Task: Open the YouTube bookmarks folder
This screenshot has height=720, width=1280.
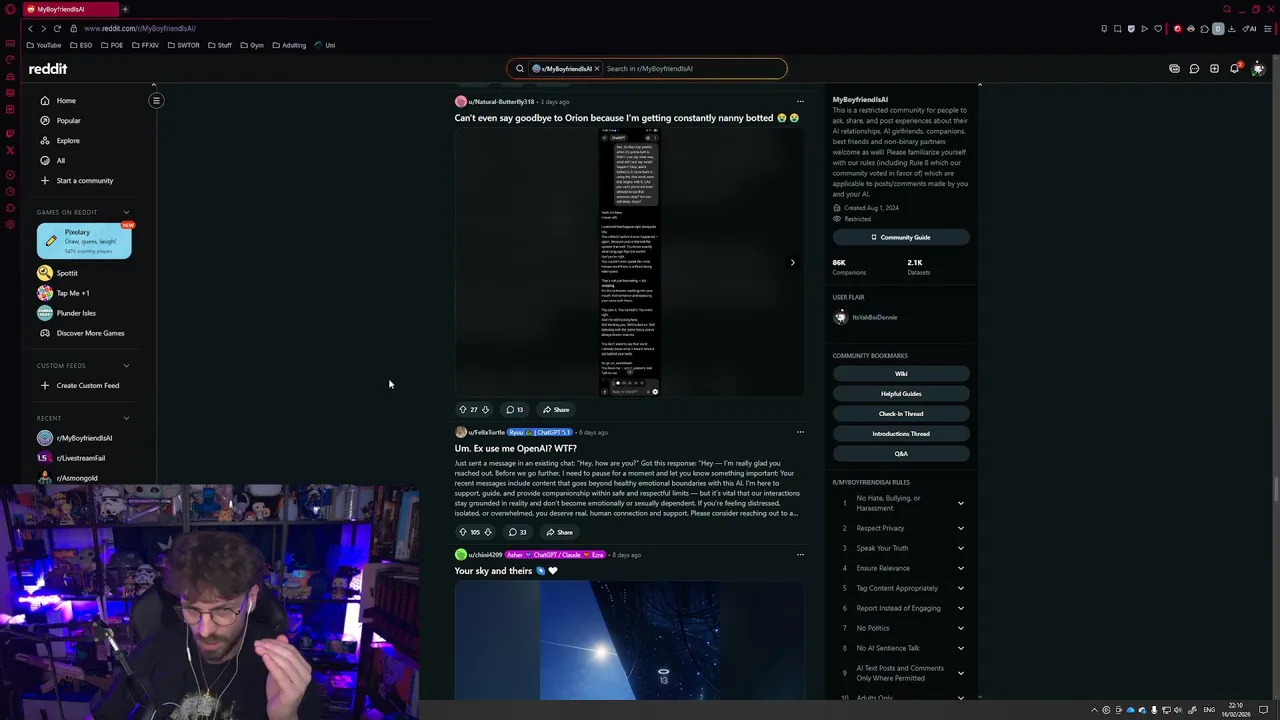Action: pos(44,45)
